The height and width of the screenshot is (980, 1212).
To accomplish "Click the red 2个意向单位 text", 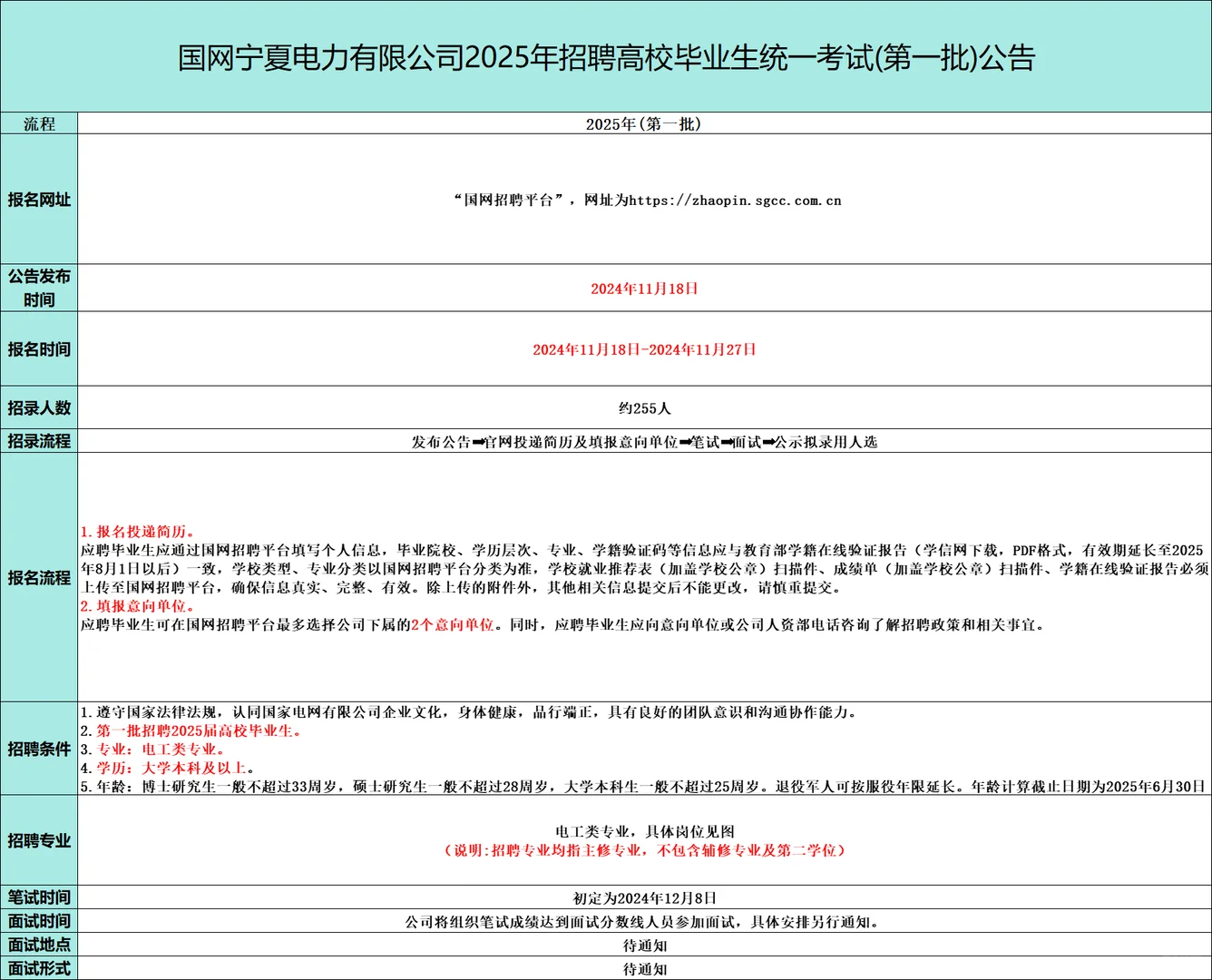I will pos(452,623).
